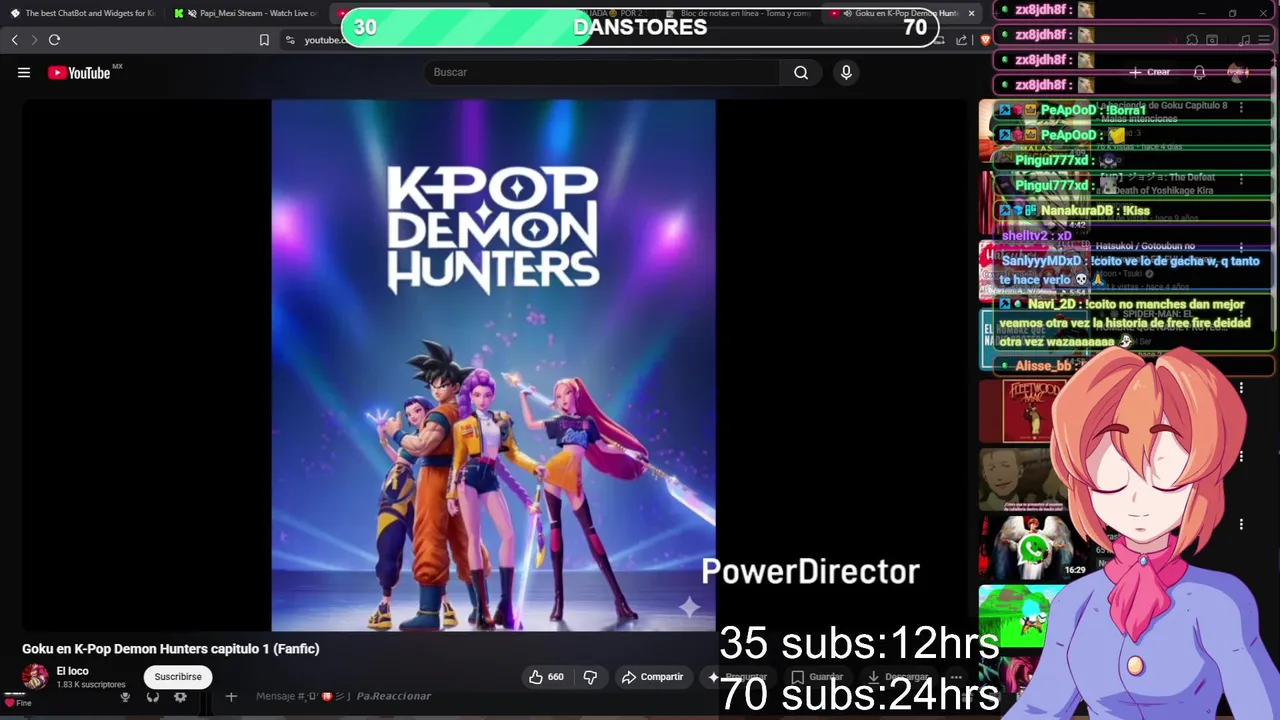Switch to Bloc de notas en línea tab
The image size is (1280, 720).
(740, 13)
